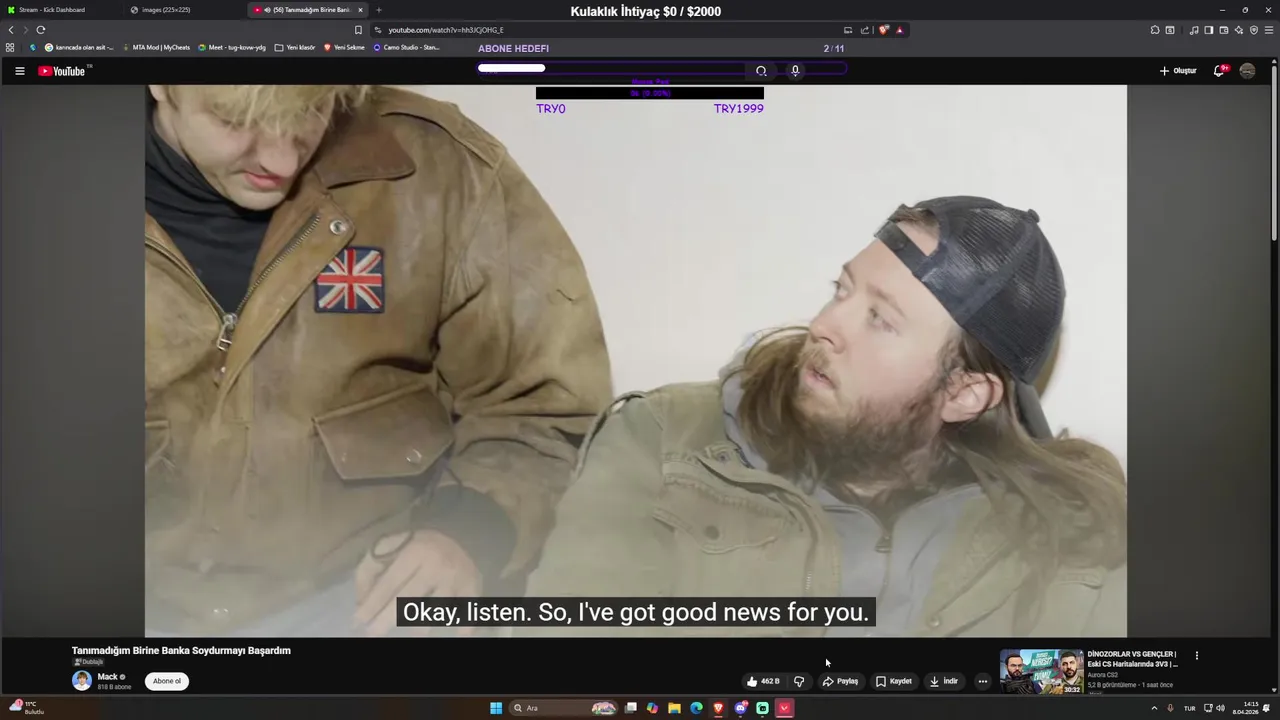Screen dimensions: 1280x720
Task: Click the video player to pause
Action: [636, 360]
